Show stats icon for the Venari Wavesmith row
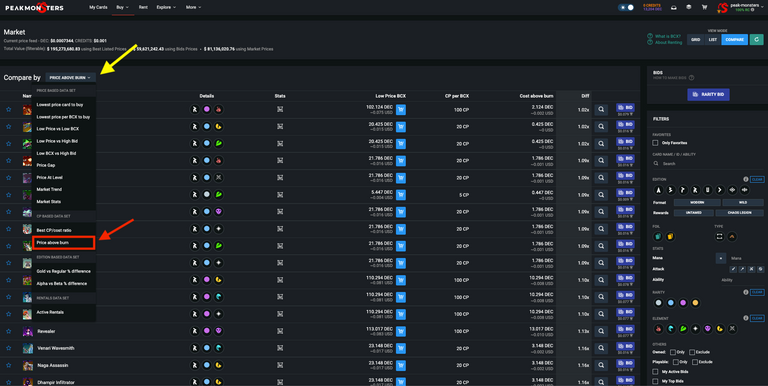 280,348
